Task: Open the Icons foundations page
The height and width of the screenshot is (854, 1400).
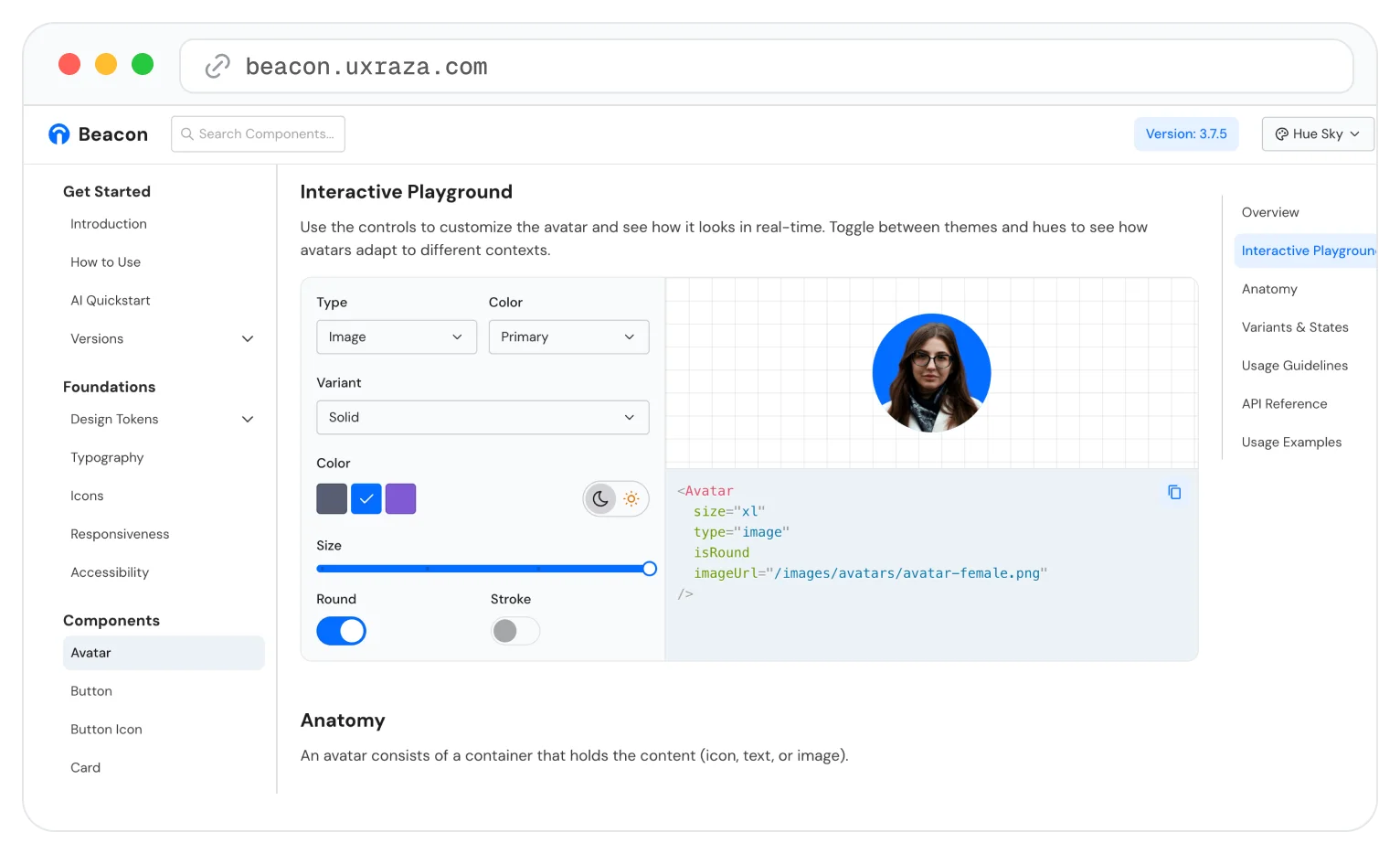Action: pyautogui.click(x=87, y=496)
